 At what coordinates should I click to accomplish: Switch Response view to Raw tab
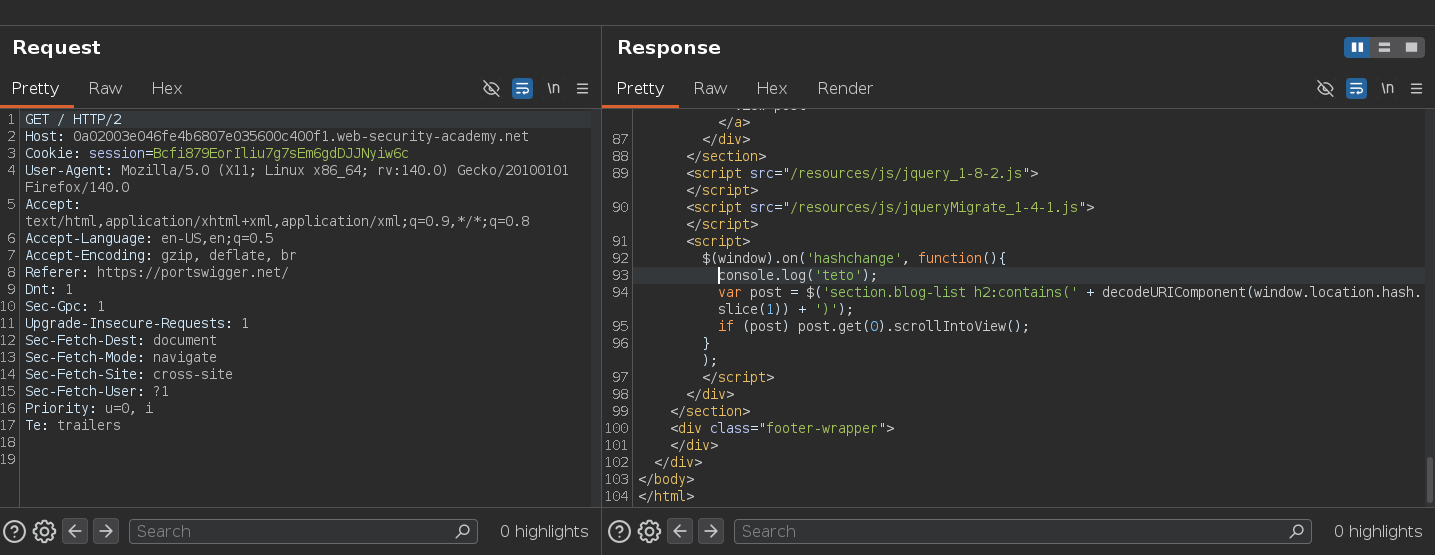pos(710,88)
